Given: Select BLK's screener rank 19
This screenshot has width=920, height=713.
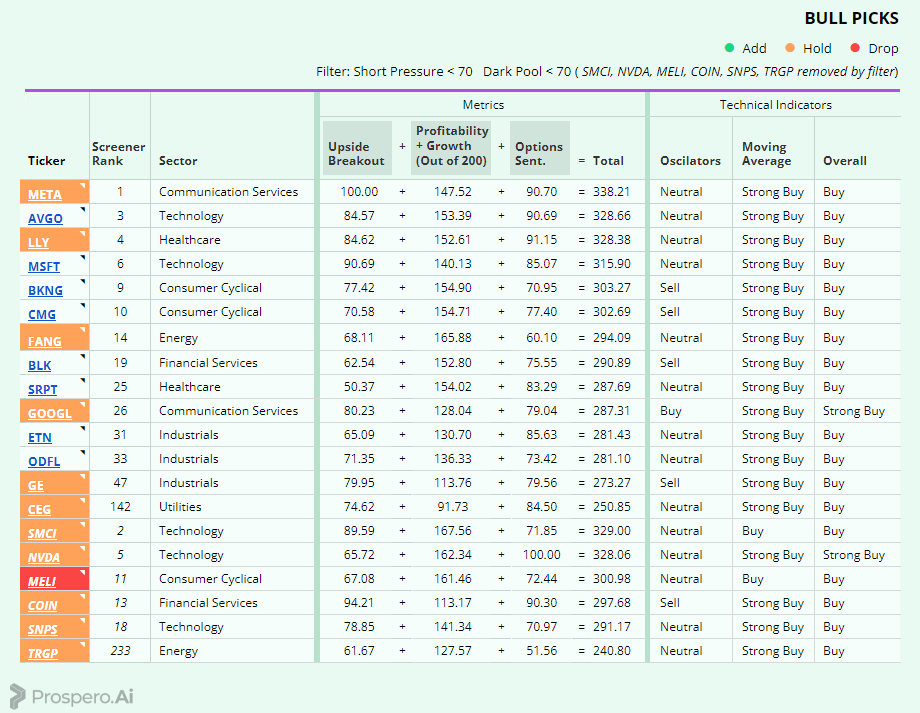Looking at the screenshot, I should click(120, 363).
